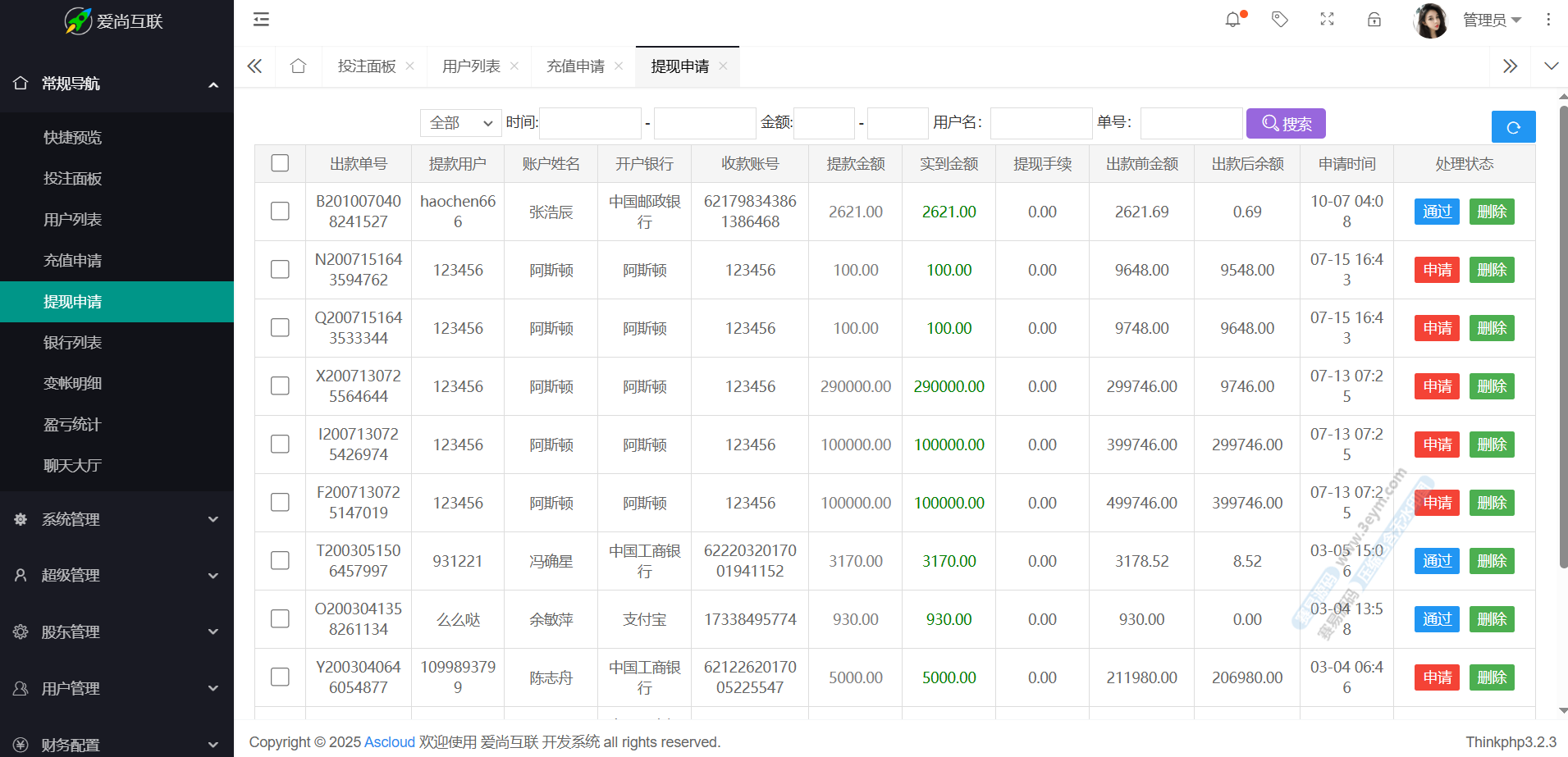Open 银行列表 in the sidebar
The height and width of the screenshot is (757, 1568).
(72, 343)
